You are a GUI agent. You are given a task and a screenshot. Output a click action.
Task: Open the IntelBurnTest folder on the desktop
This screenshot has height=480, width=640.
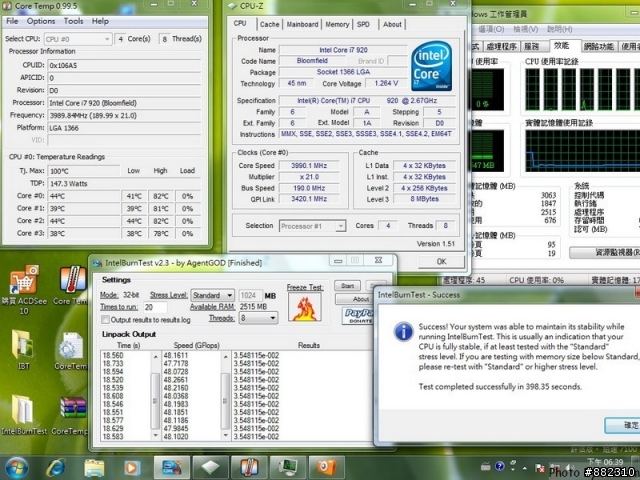pyautogui.click(x=24, y=414)
